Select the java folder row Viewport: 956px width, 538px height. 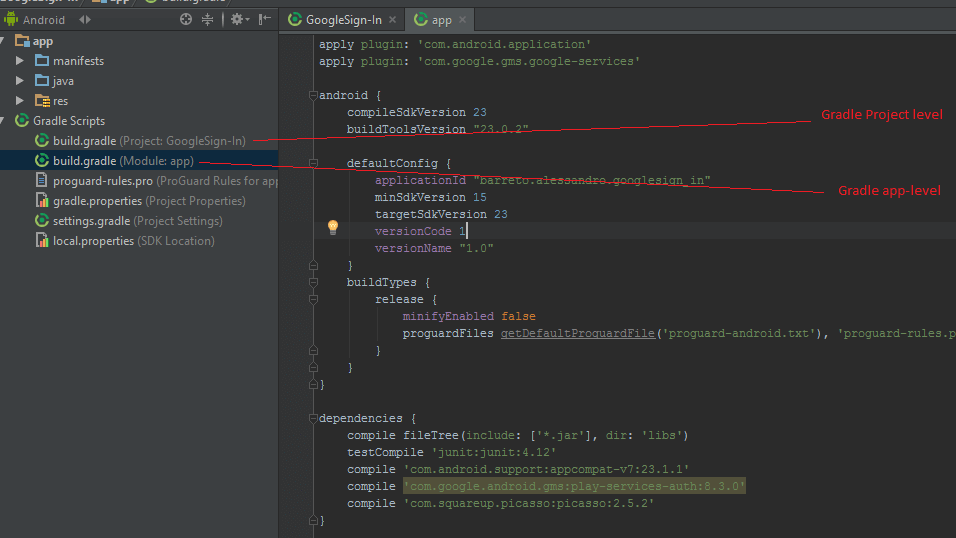(139, 81)
